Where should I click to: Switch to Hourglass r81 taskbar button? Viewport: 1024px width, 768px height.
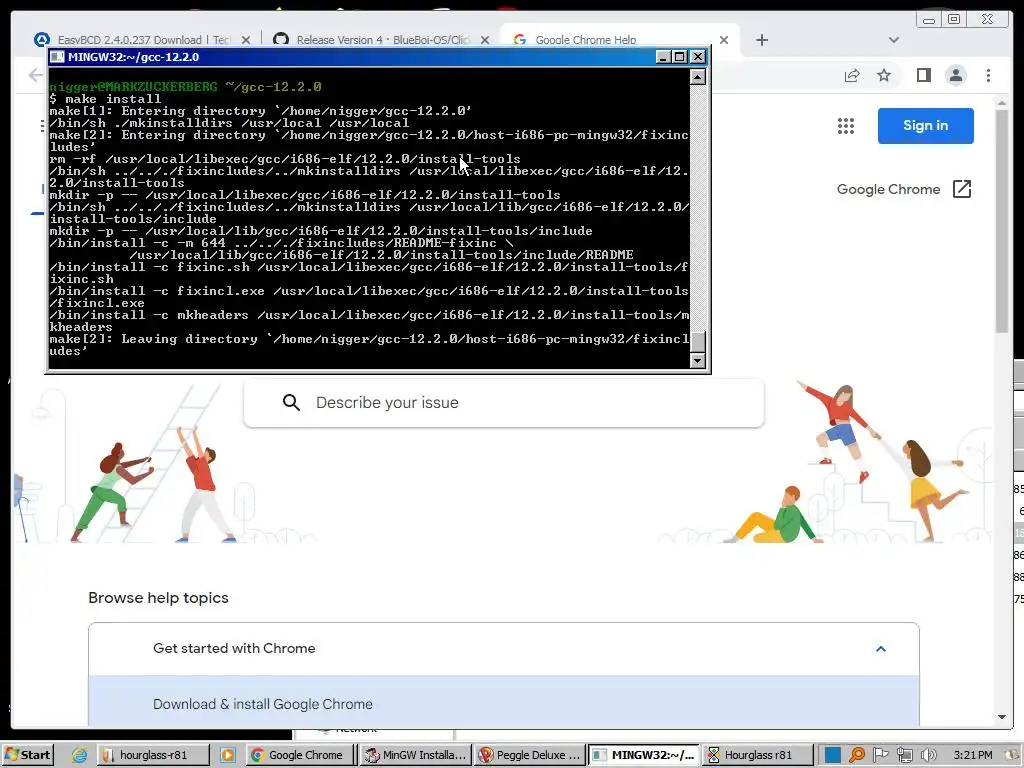tap(758, 755)
